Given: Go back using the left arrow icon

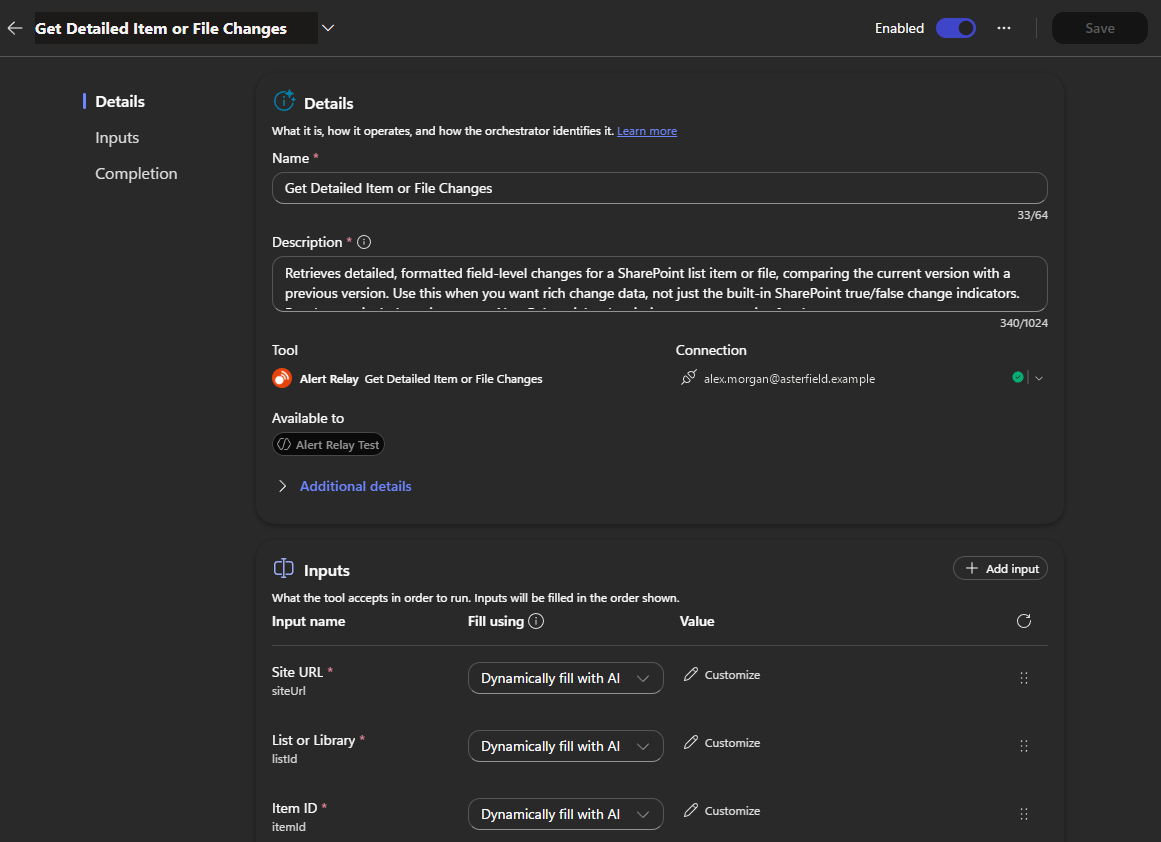Looking at the screenshot, I should [15, 28].
